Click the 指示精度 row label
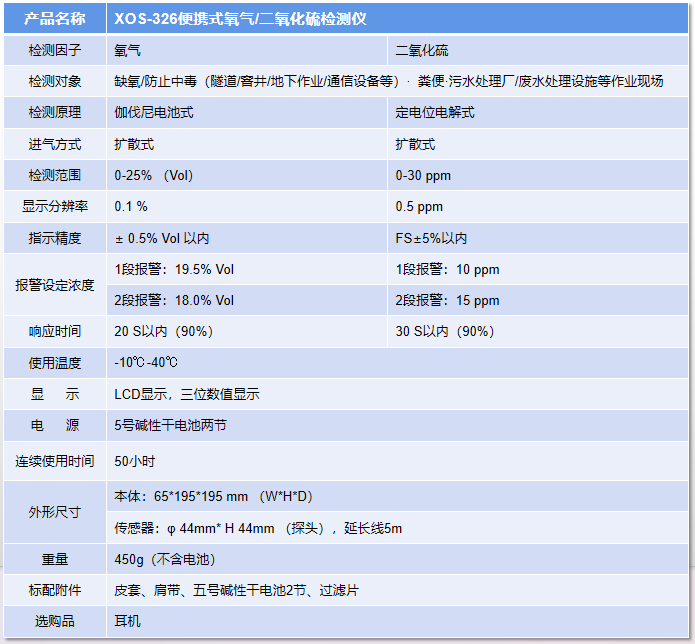The image size is (695, 644). 55,238
